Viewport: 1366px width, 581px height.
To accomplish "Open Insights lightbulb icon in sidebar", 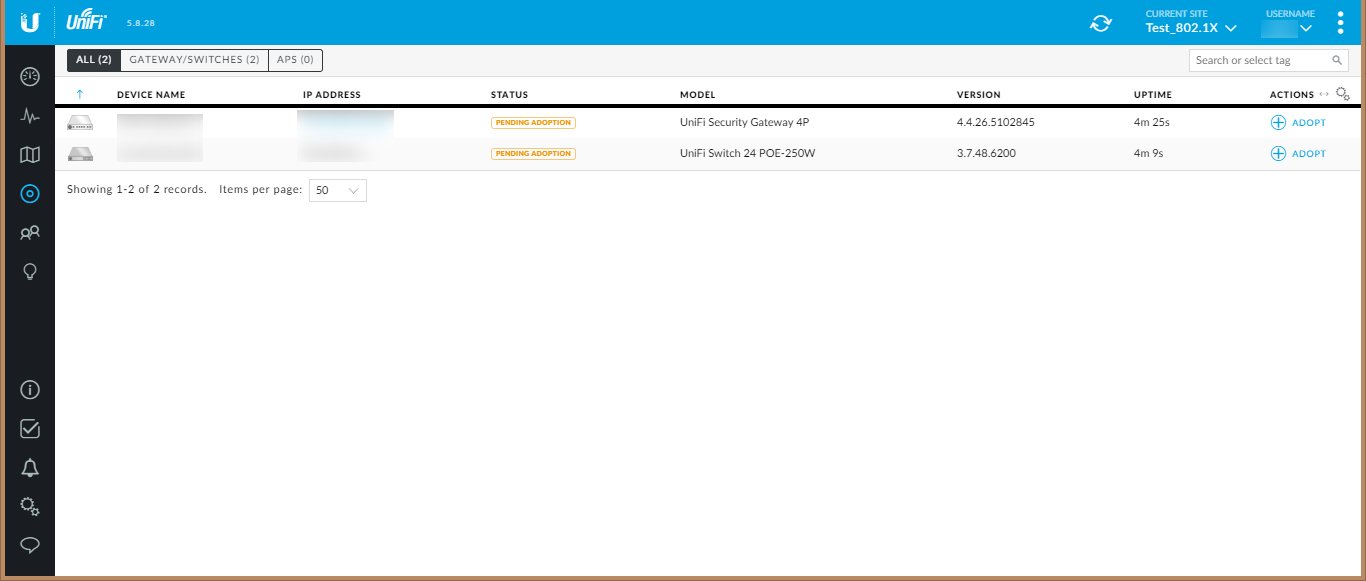I will pyautogui.click(x=30, y=272).
